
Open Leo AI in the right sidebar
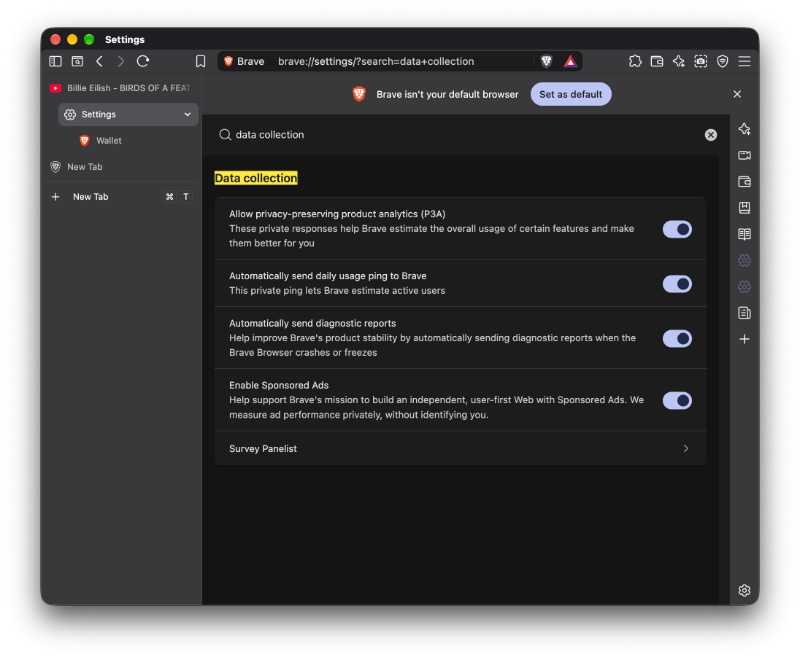744,129
